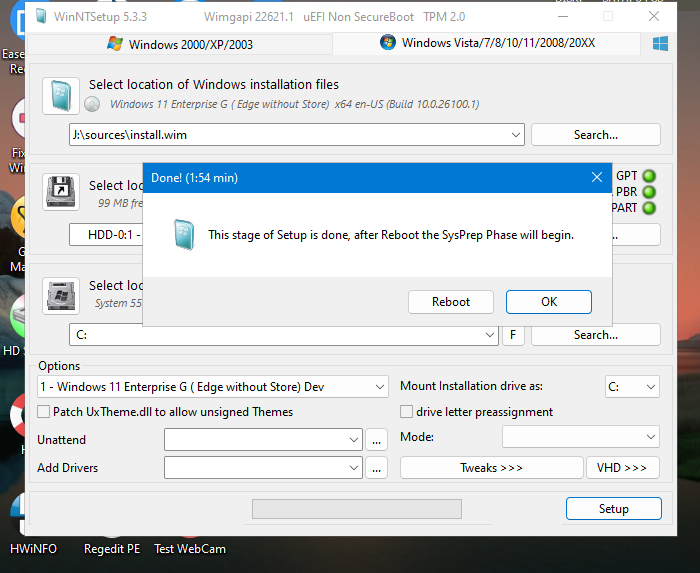Close the Done dialog with X

click(597, 178)
